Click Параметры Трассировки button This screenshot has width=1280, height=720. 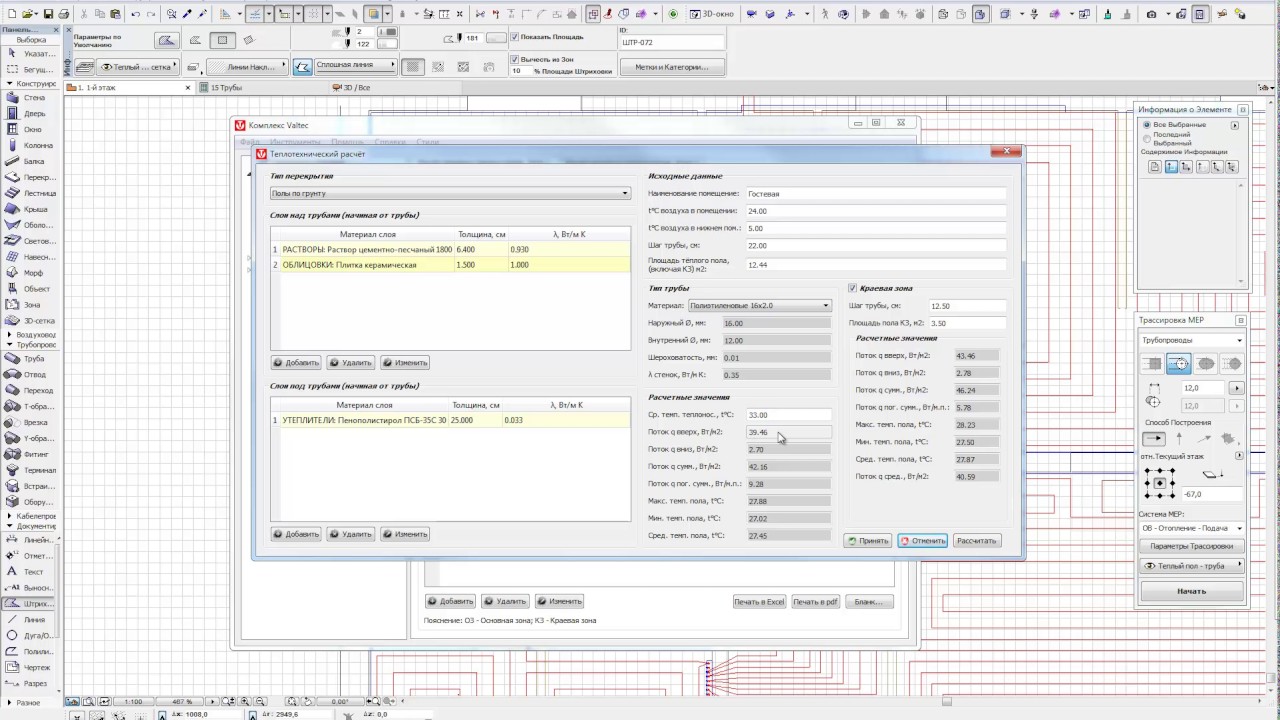click(1192, 546)
